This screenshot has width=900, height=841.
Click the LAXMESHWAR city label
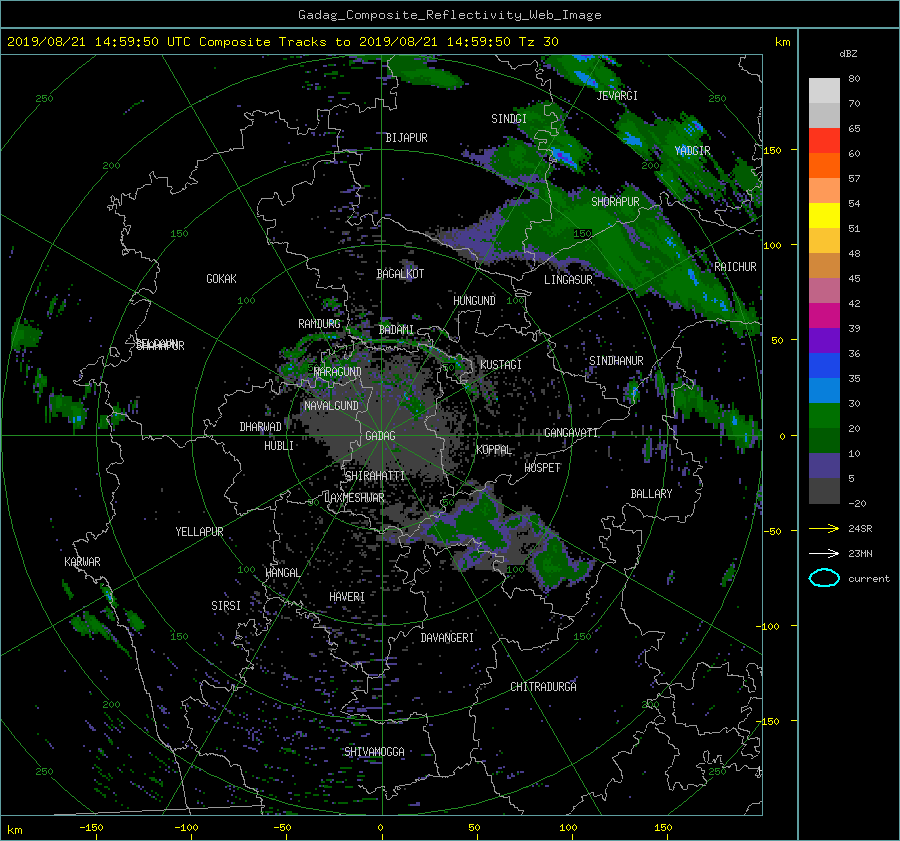click(x=355, y=498)
